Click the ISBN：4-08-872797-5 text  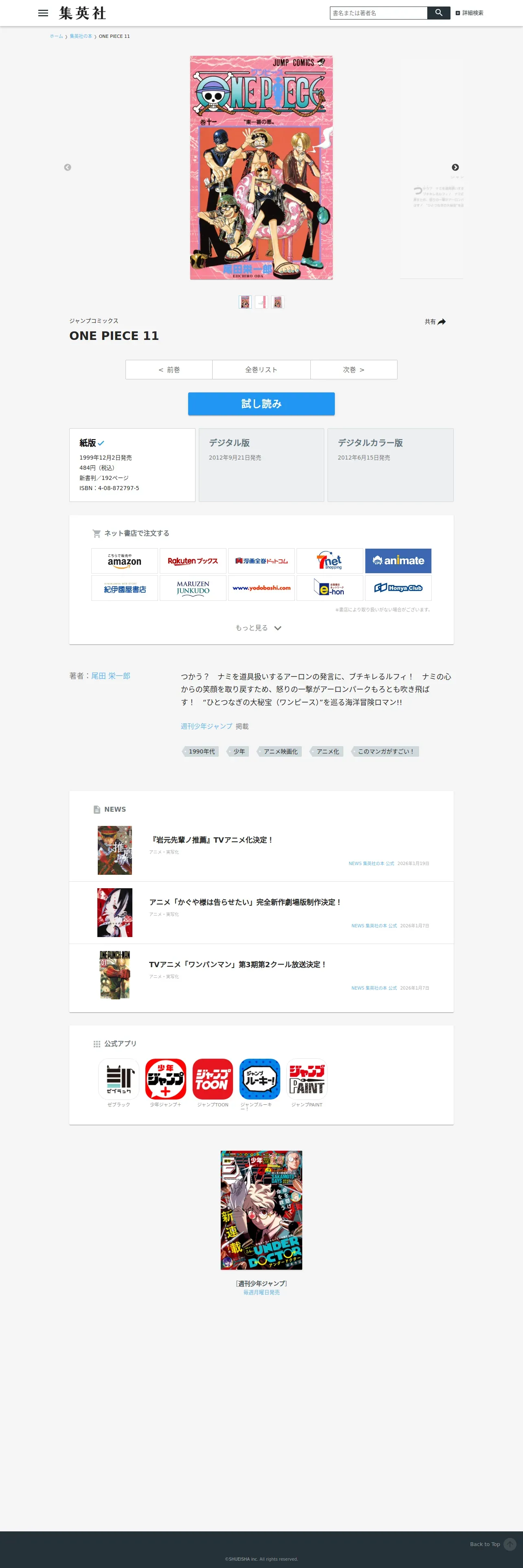[109, 488]
